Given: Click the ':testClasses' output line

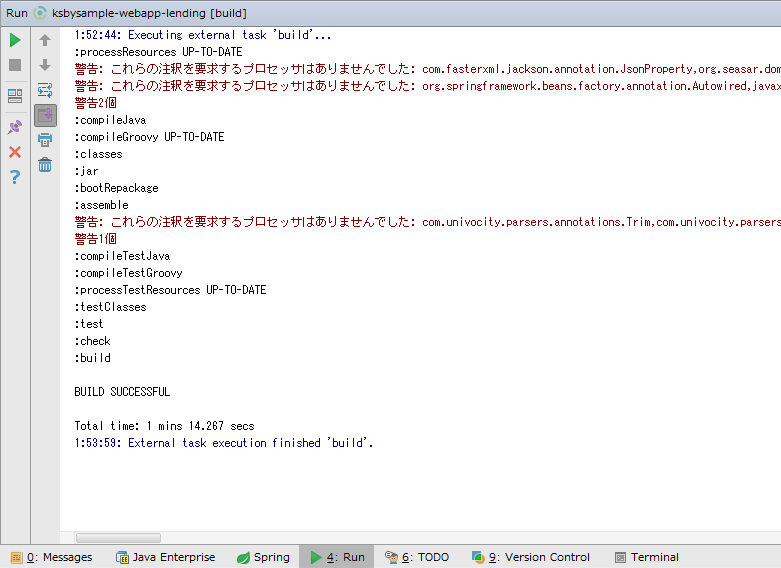Looking at the screenshot, I should click(111, 307).
